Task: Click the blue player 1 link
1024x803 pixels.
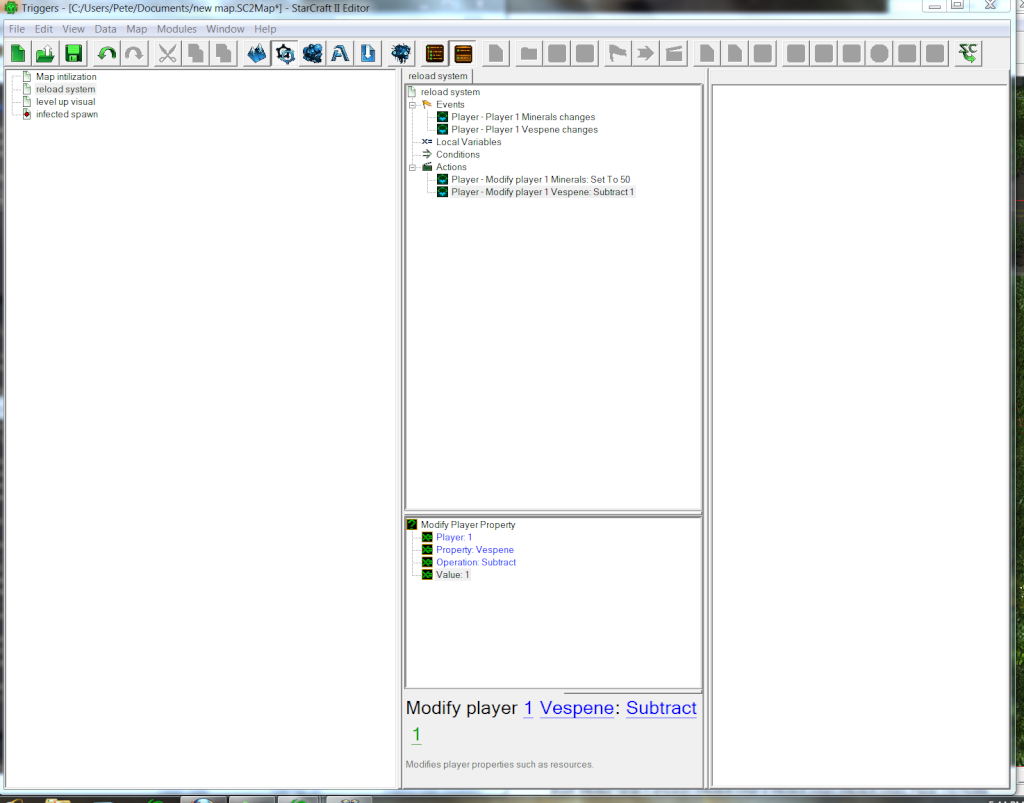Action: [528, 708]
